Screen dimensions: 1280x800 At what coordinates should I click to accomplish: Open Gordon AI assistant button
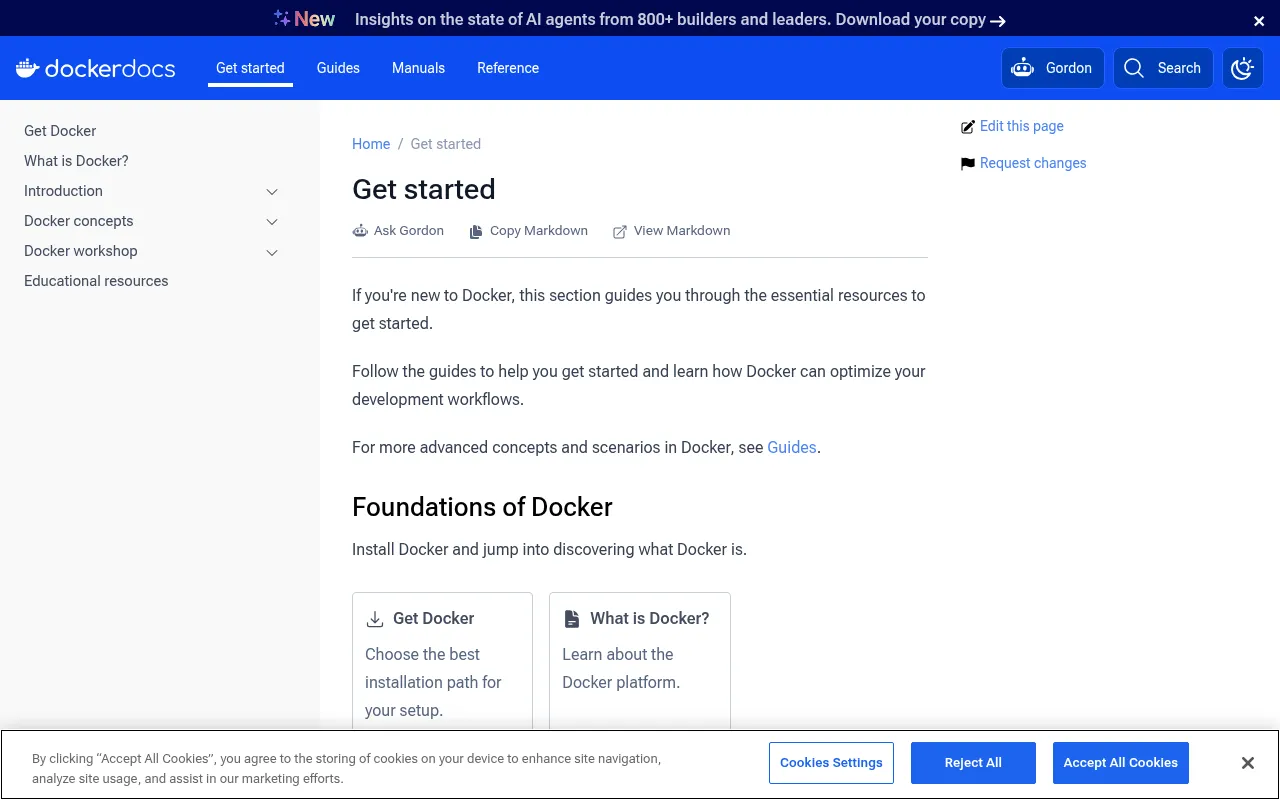(x=1053, y=68)
